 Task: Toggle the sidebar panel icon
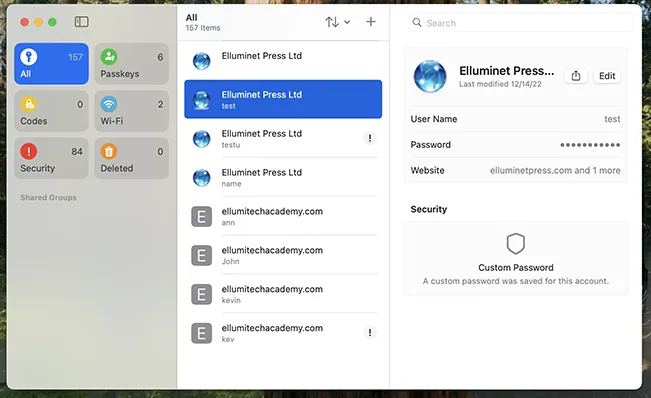81,22
